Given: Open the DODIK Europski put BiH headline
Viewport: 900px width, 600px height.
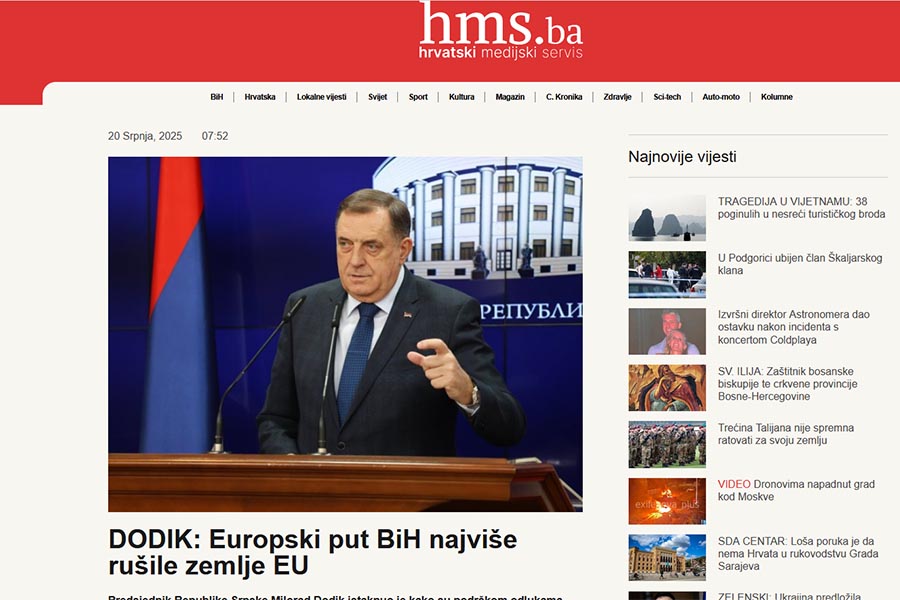Looking at the screenshot, I should pyautogui.click(x=313, y=552).
